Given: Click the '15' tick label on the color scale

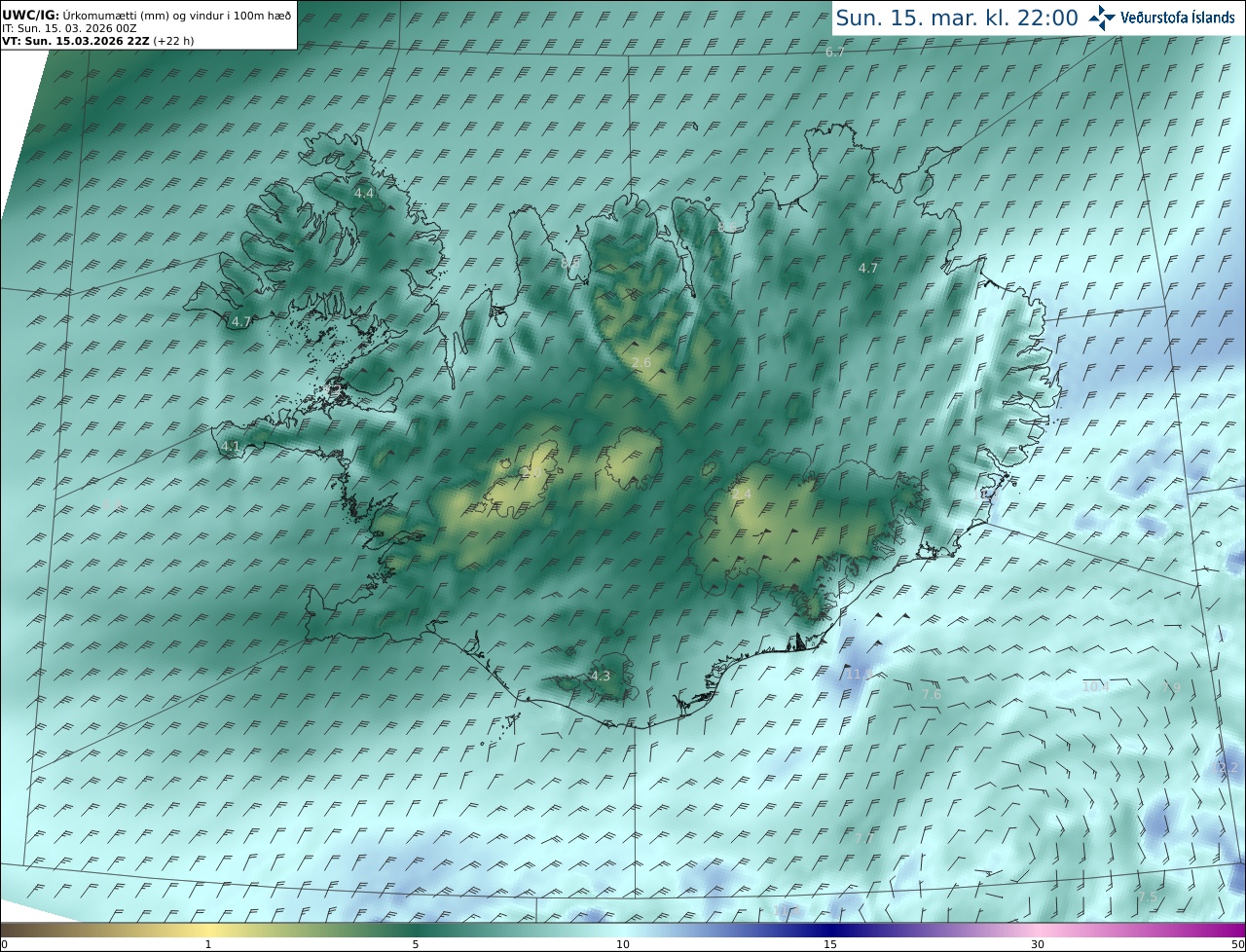Looking at the screenshot, I should (x=830, y=944).
